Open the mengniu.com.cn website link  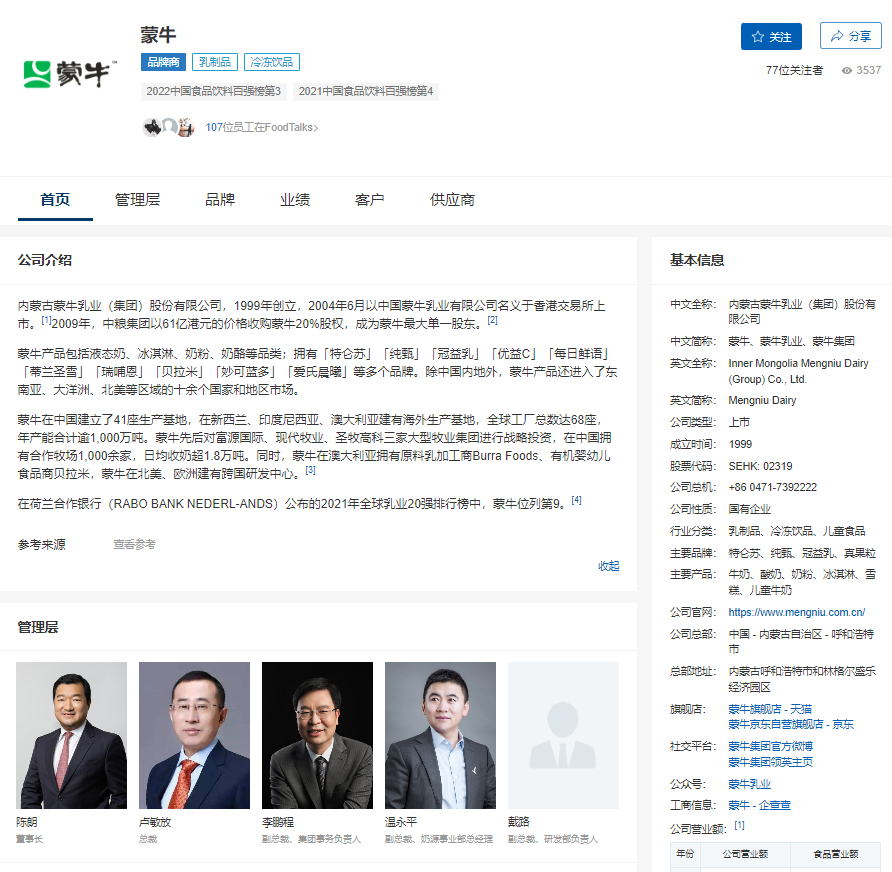tap(796, 612)
